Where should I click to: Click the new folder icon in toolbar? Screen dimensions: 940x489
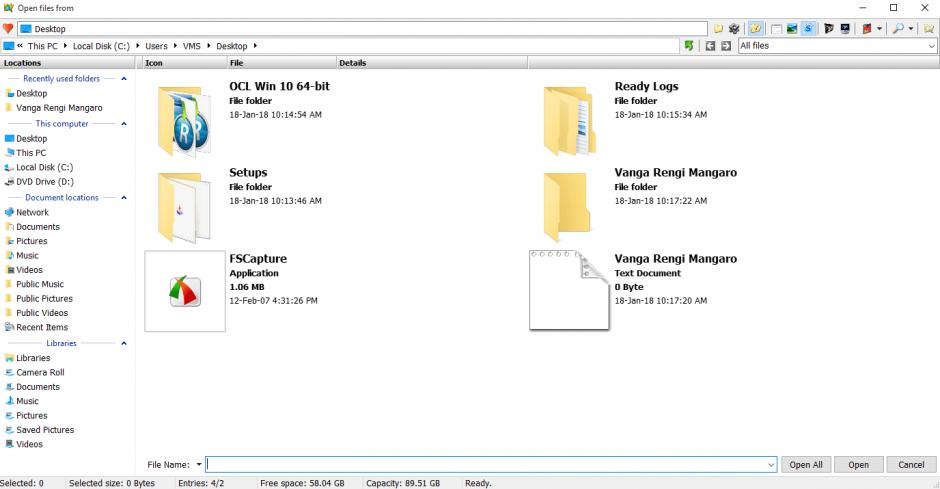718,29
